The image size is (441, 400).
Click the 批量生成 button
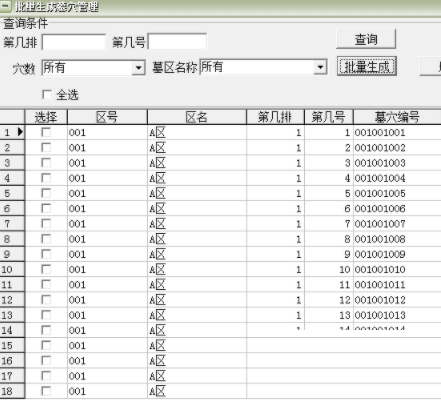coord(367,66)
